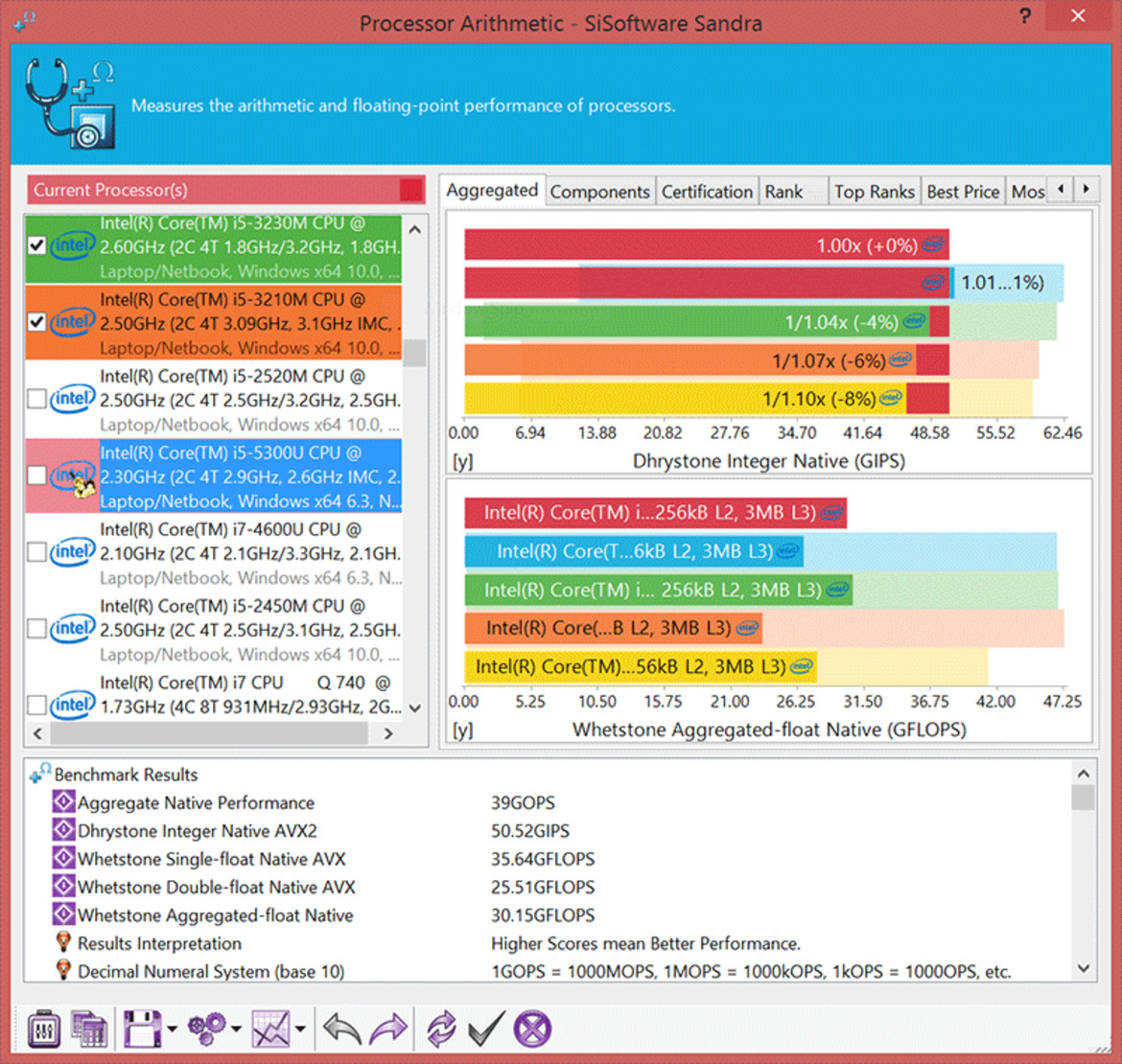This screenshot has height=1064, width=1122.
Task: Click the line chart view icon
Action: 270,1029
